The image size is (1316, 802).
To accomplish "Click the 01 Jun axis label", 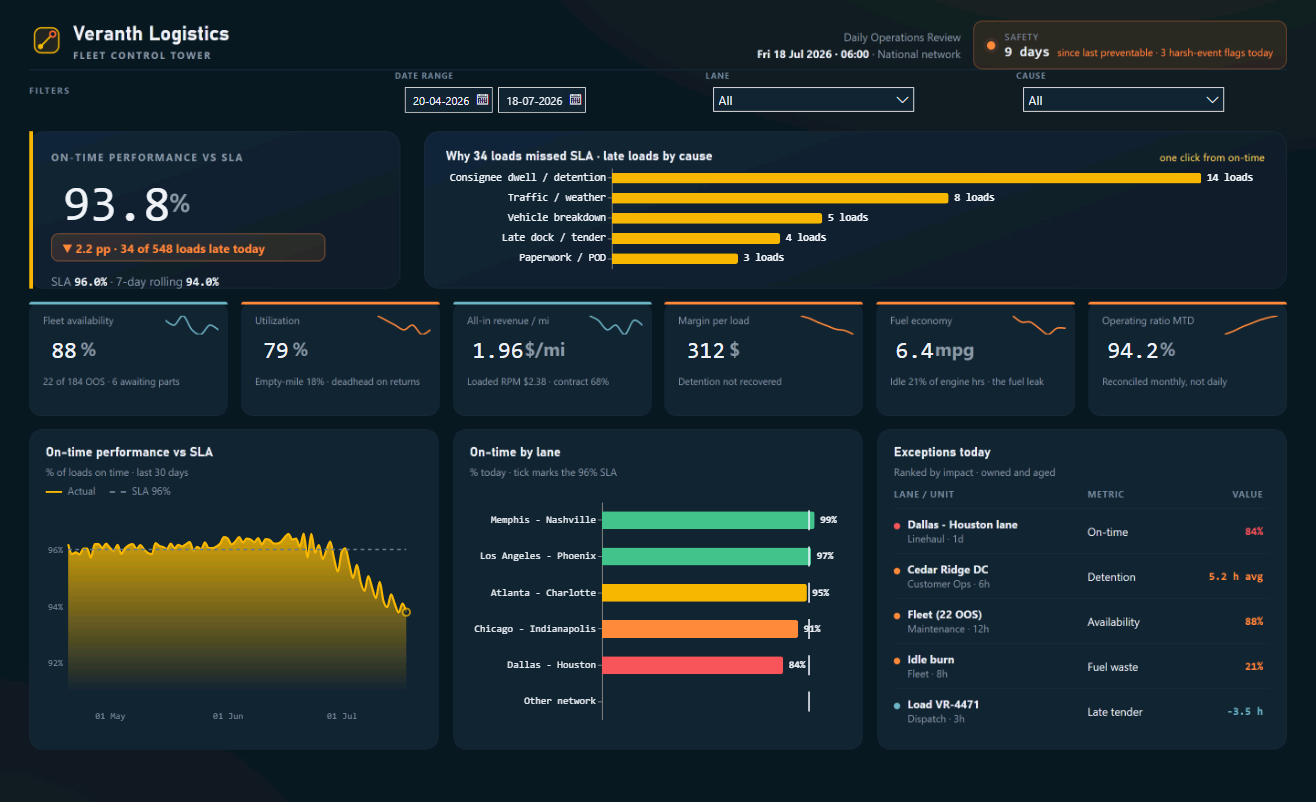I will point(228,716).
